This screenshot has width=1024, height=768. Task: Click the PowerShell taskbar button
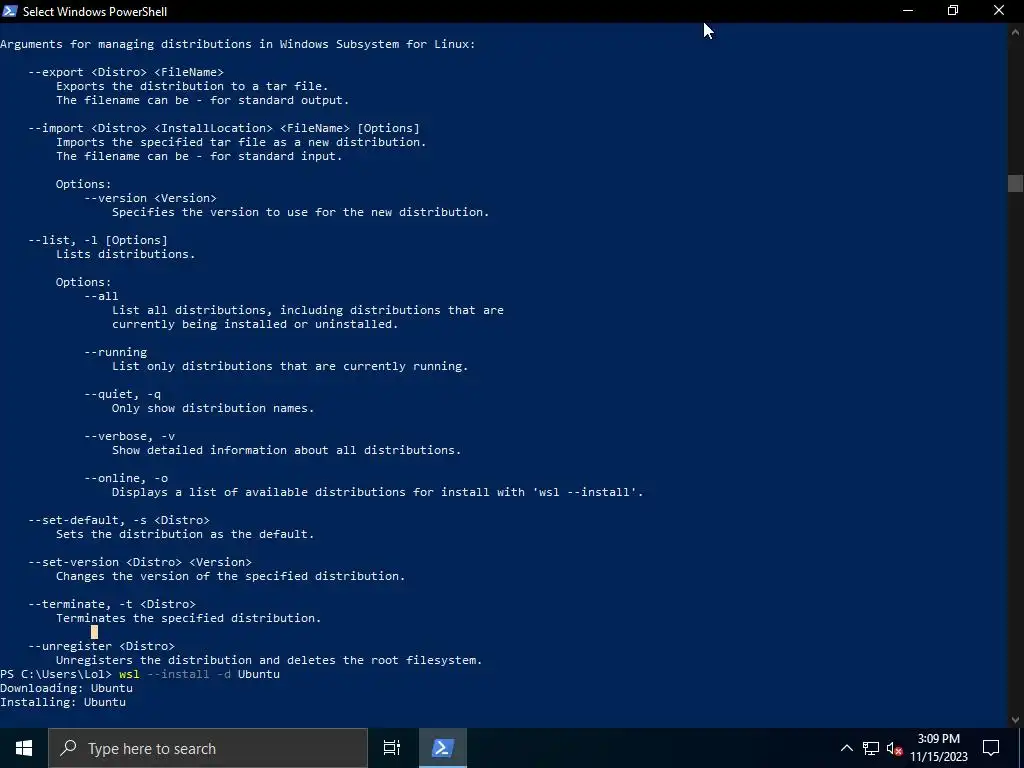443,748
